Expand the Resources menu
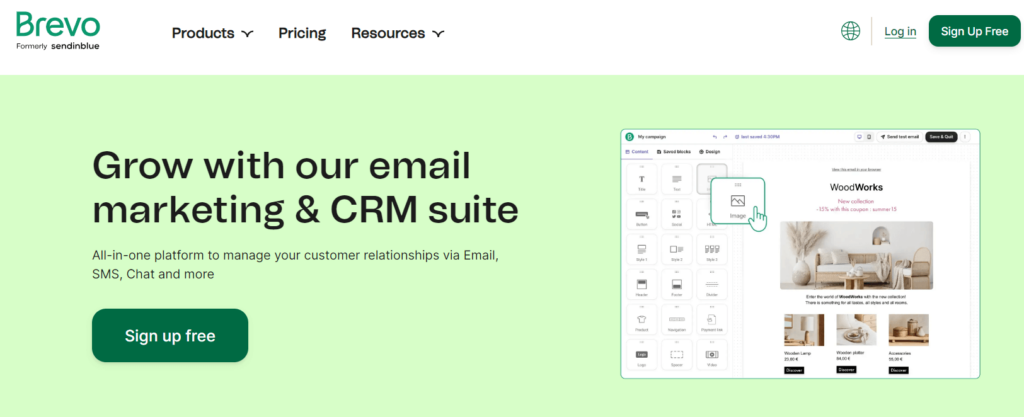 398,33
